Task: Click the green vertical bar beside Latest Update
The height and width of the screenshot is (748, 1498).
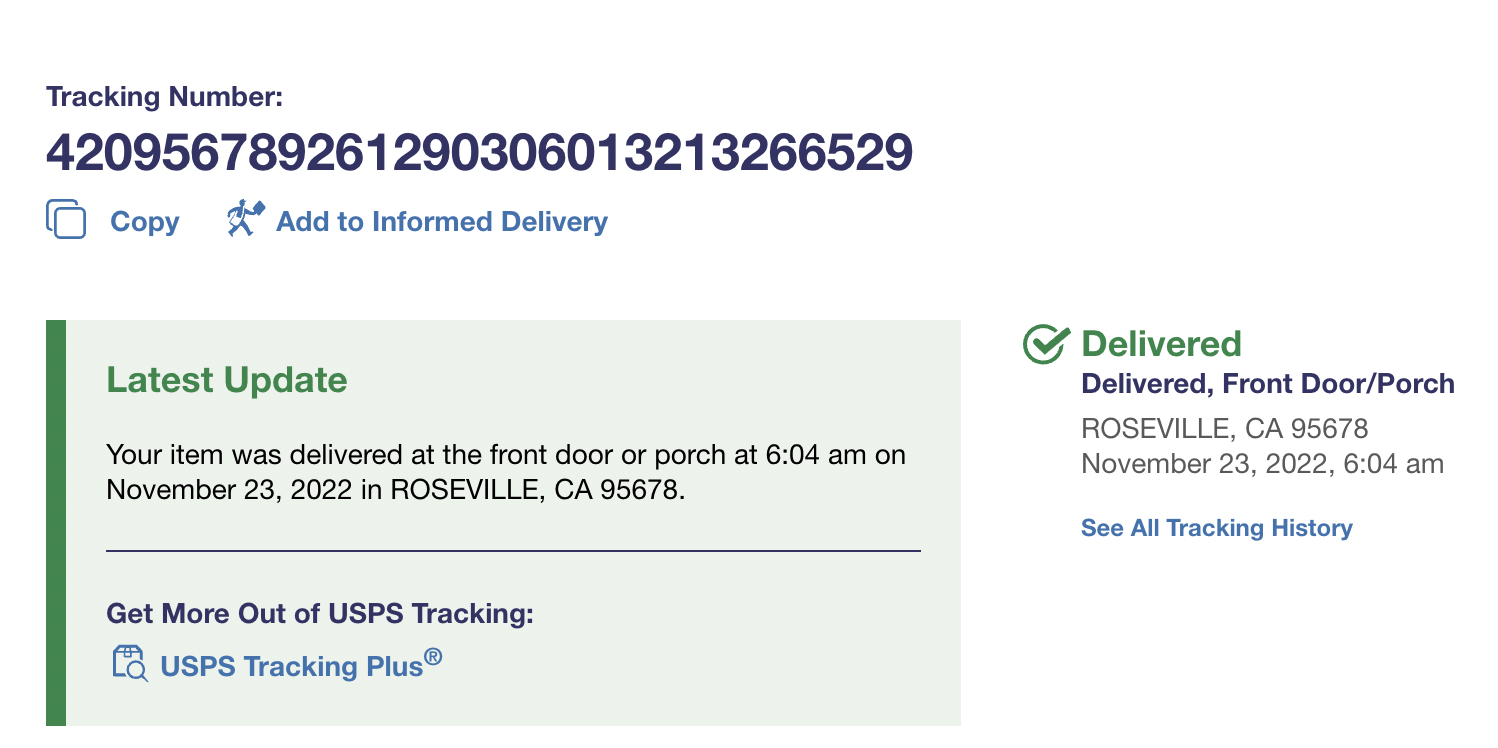Action: [x=56, y=522]
